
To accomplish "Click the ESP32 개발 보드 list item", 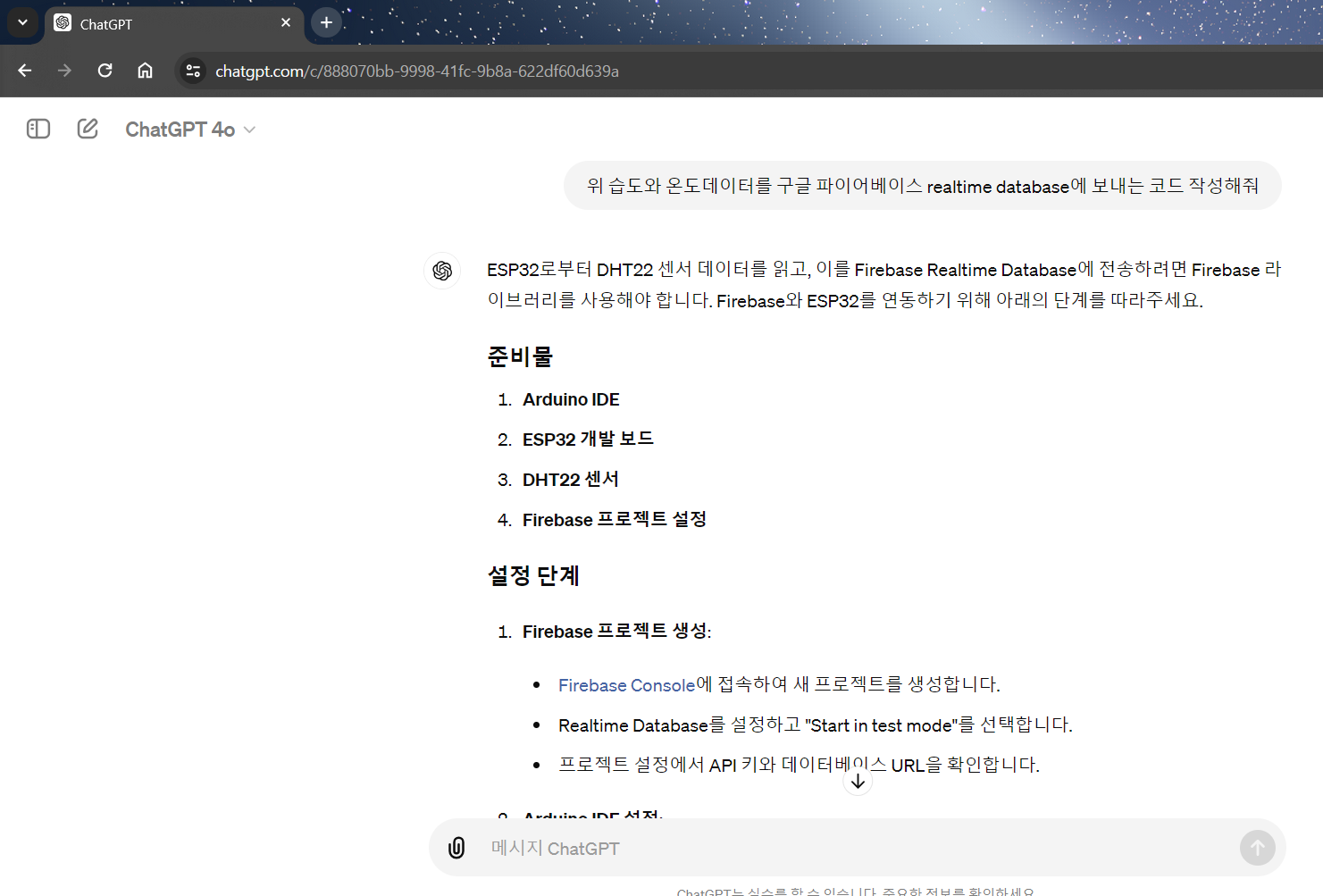I will (588, 440).
